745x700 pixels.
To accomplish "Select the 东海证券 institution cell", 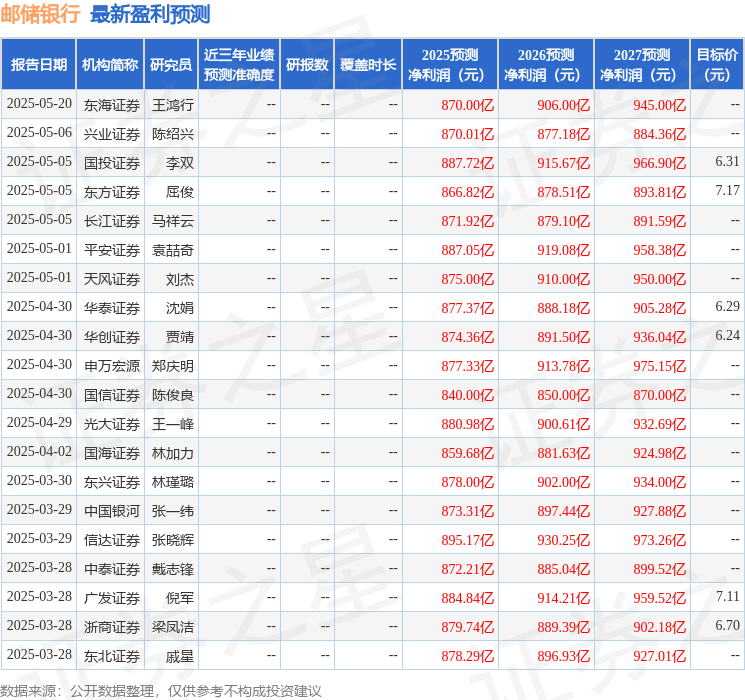I will [x=112, y=105].
